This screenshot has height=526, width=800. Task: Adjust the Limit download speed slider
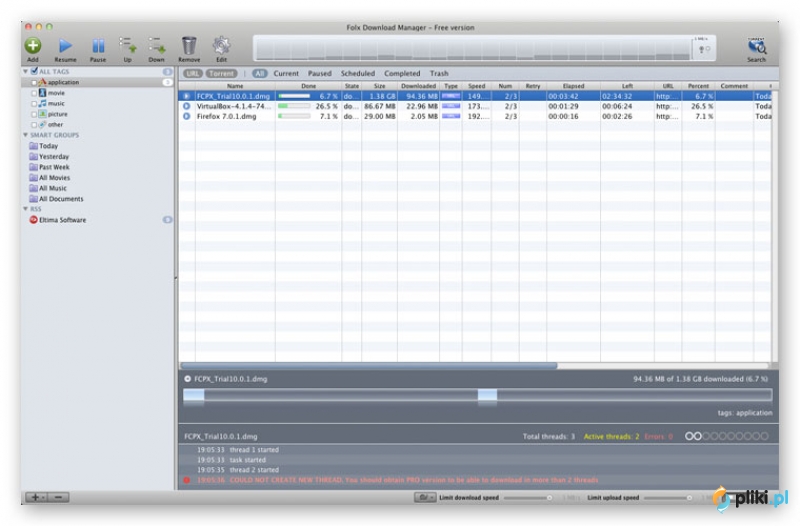click(x=528, y=498)
